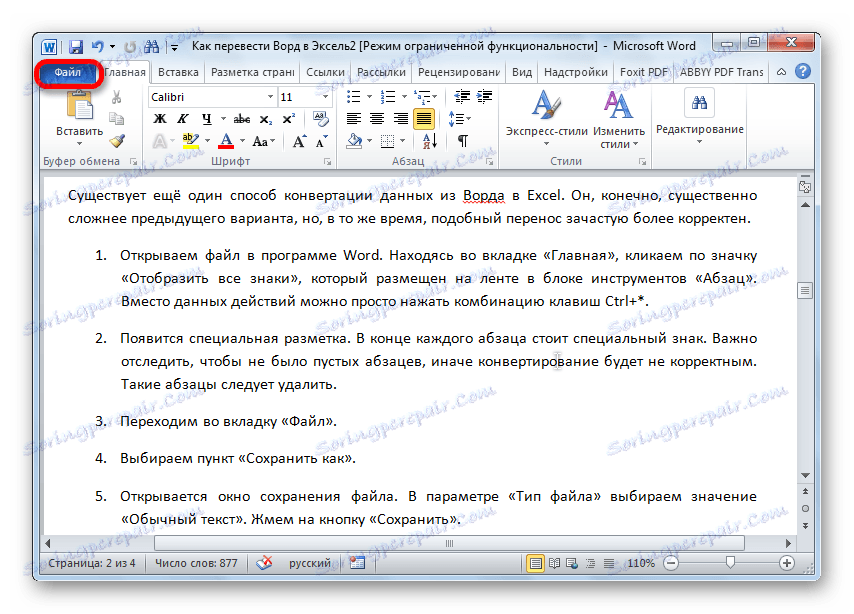The height and width of the screenshot is (614, 854).
Task: Click the zoom out (minus) control
Action: tap(669, 563)
